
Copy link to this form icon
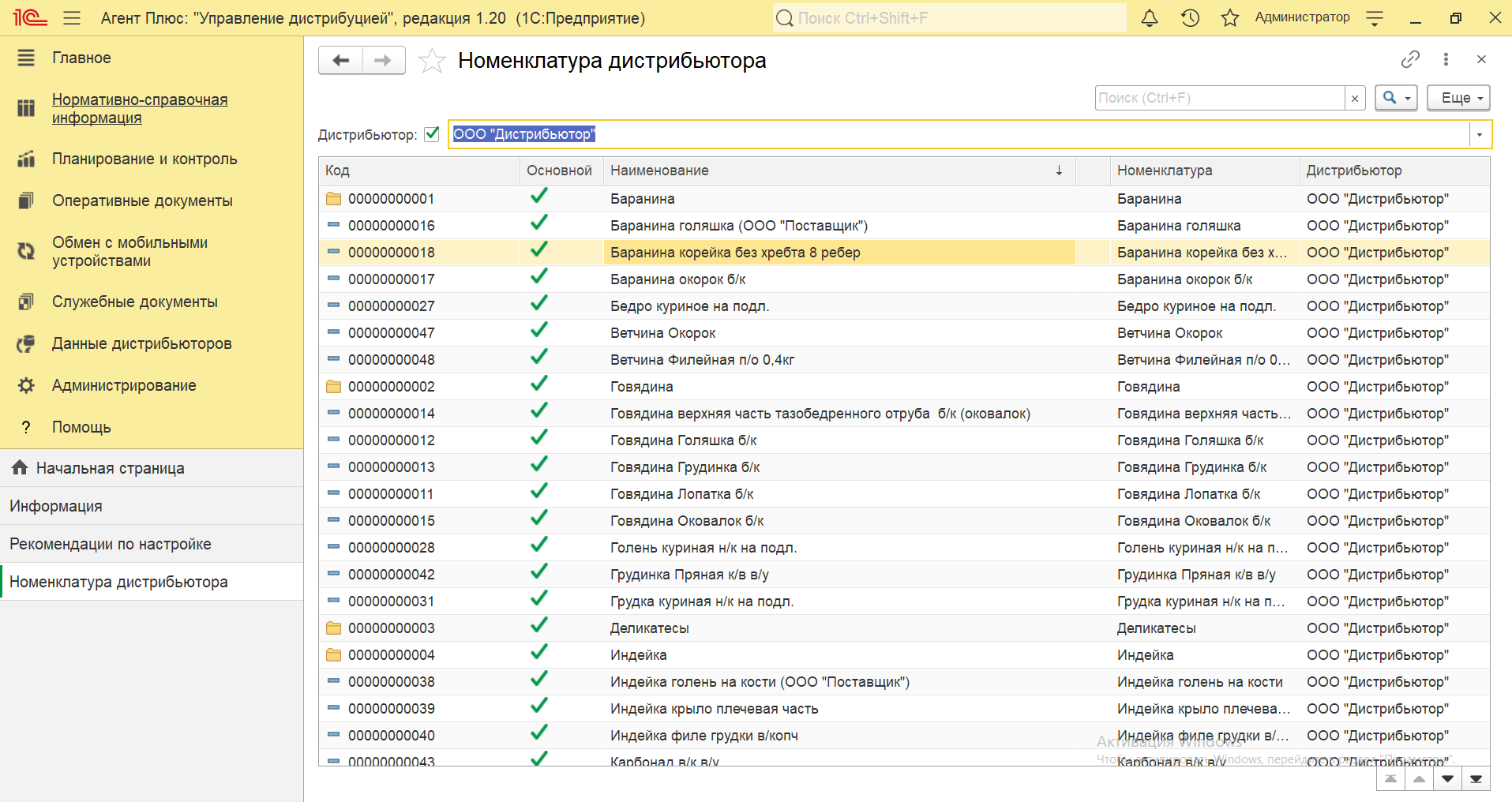[x=1410, y=59]
